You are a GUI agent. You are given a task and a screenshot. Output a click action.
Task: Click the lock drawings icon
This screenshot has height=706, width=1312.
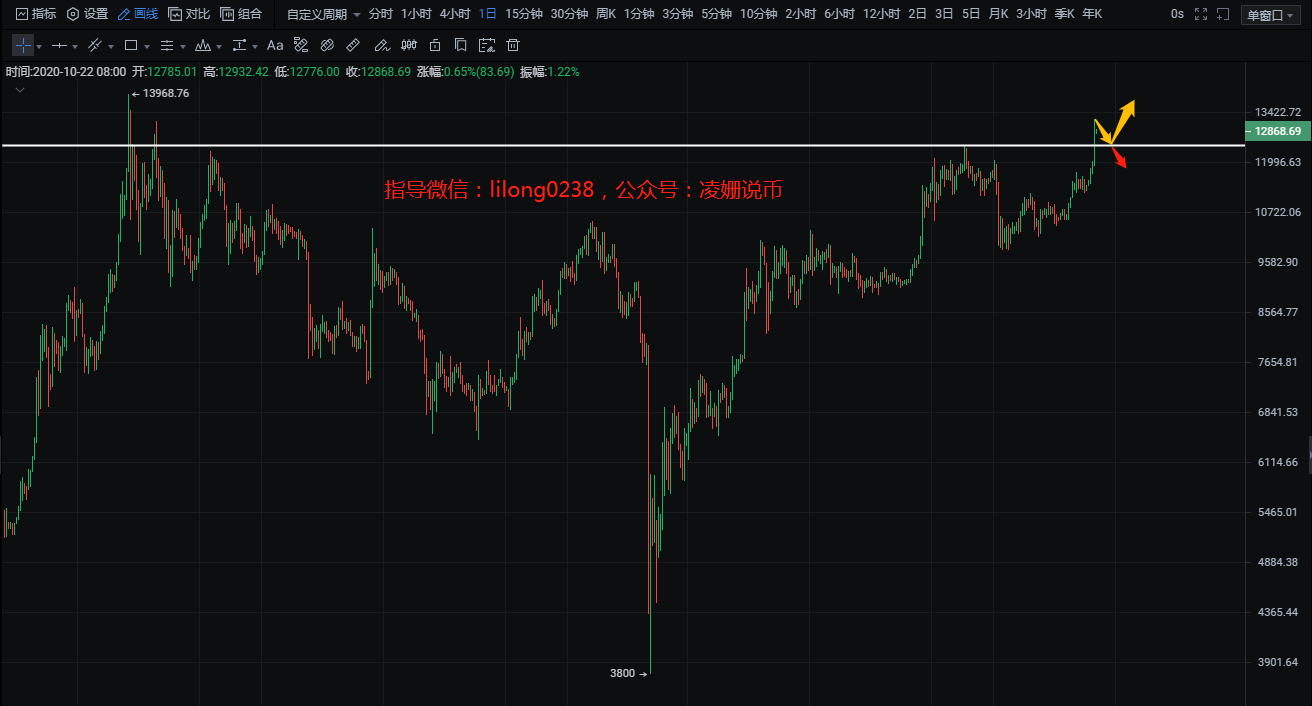[x=434, y=46]
